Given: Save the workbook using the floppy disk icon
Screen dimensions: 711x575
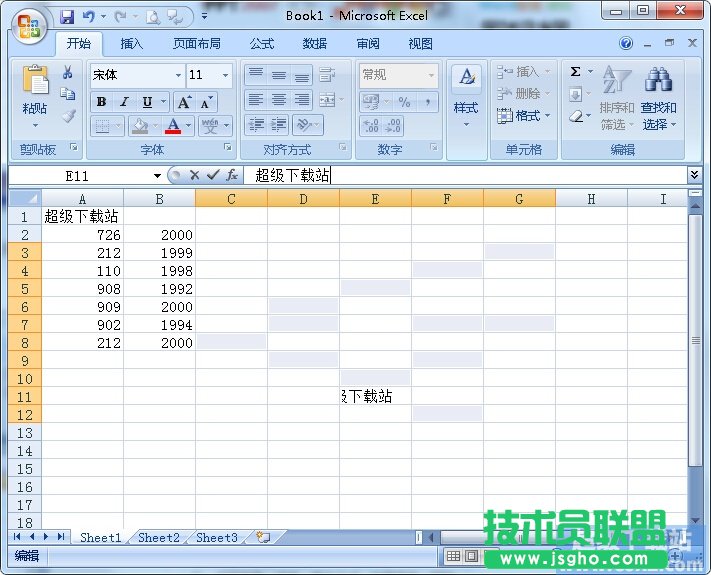Looking at the screenshot, I should click(x=67, y=16).
